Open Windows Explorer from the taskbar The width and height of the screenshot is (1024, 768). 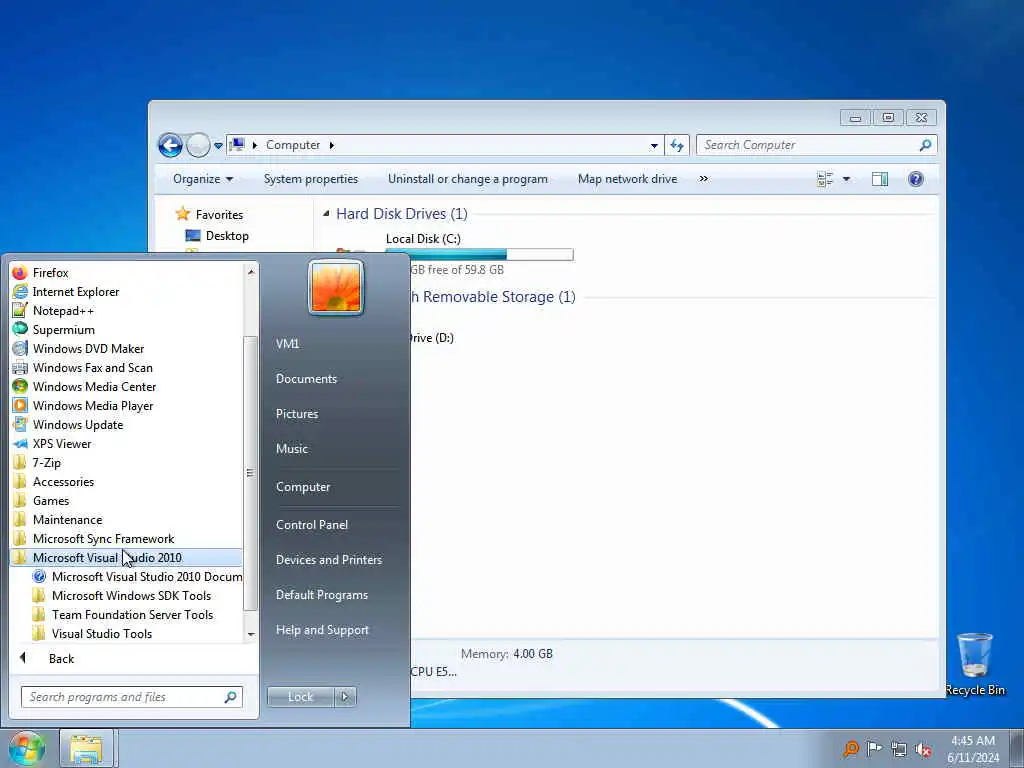(87, 748)
